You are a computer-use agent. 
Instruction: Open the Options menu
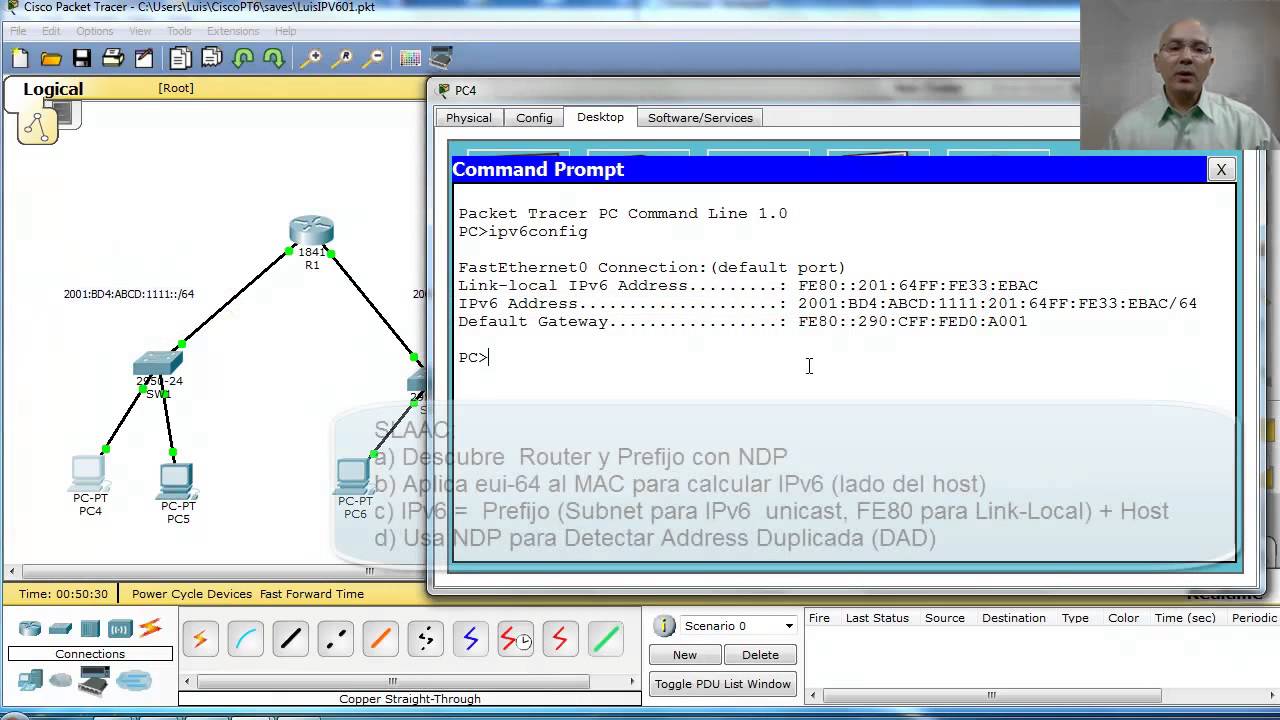click(95, 31)
